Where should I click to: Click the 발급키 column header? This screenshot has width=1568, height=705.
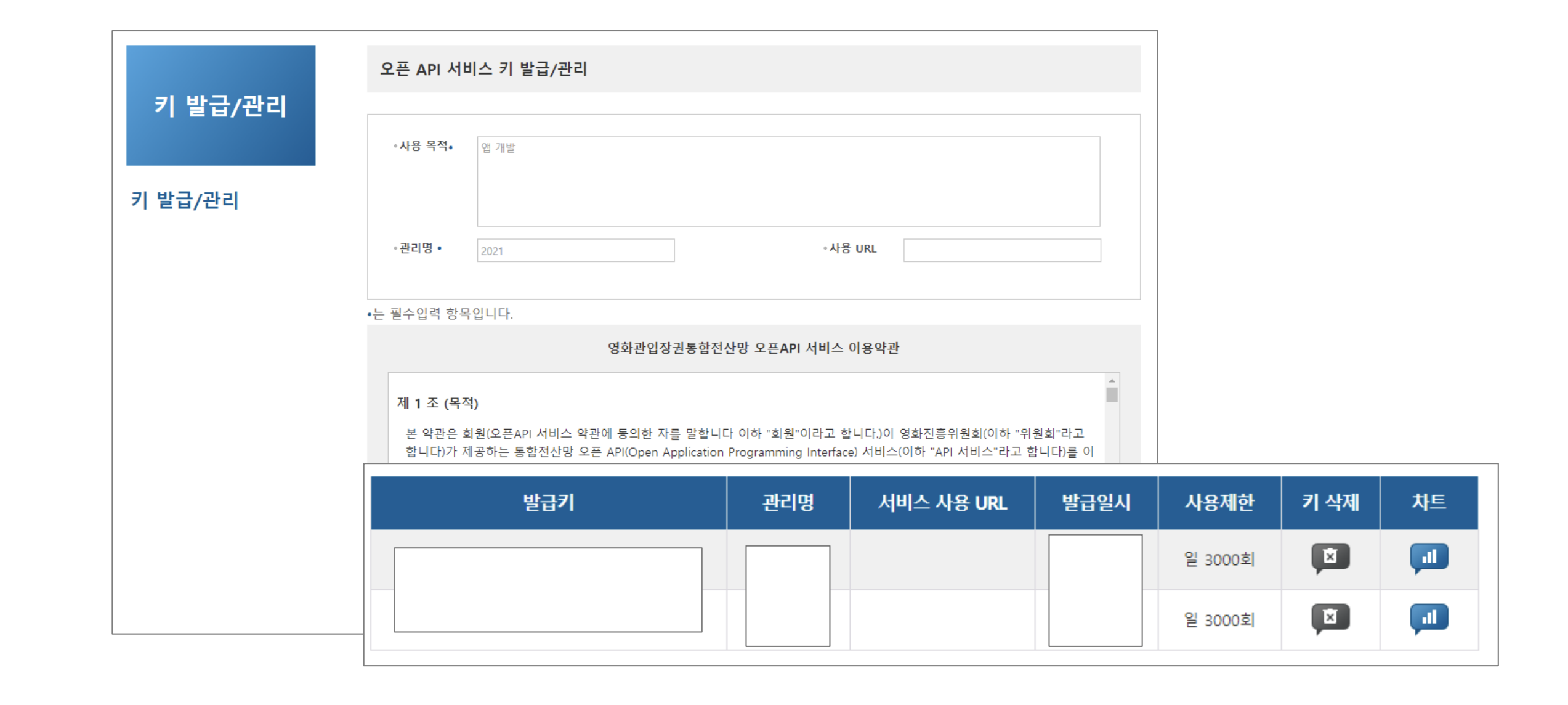[x=548, y=502]
